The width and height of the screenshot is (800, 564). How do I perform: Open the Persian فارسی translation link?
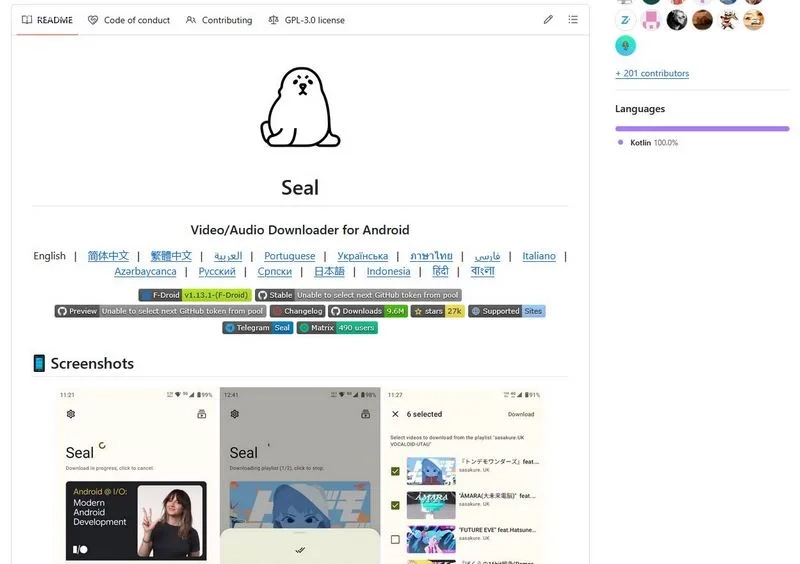click(487, 256)
